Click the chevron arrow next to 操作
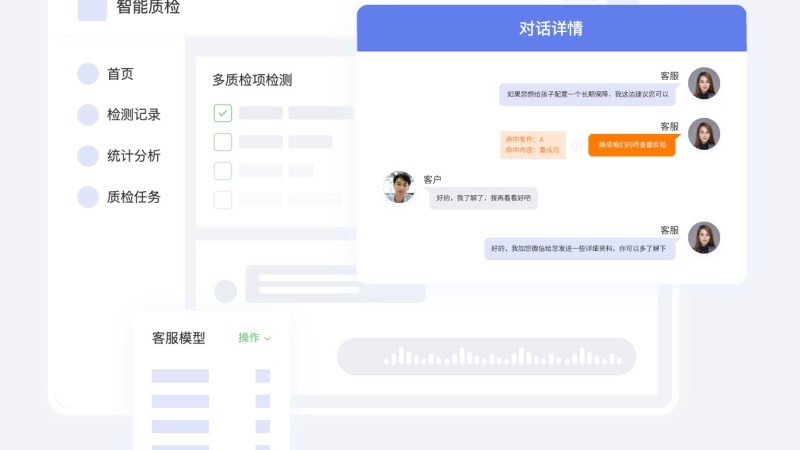This screenshot has width=800, height=450. pos(268,338)
